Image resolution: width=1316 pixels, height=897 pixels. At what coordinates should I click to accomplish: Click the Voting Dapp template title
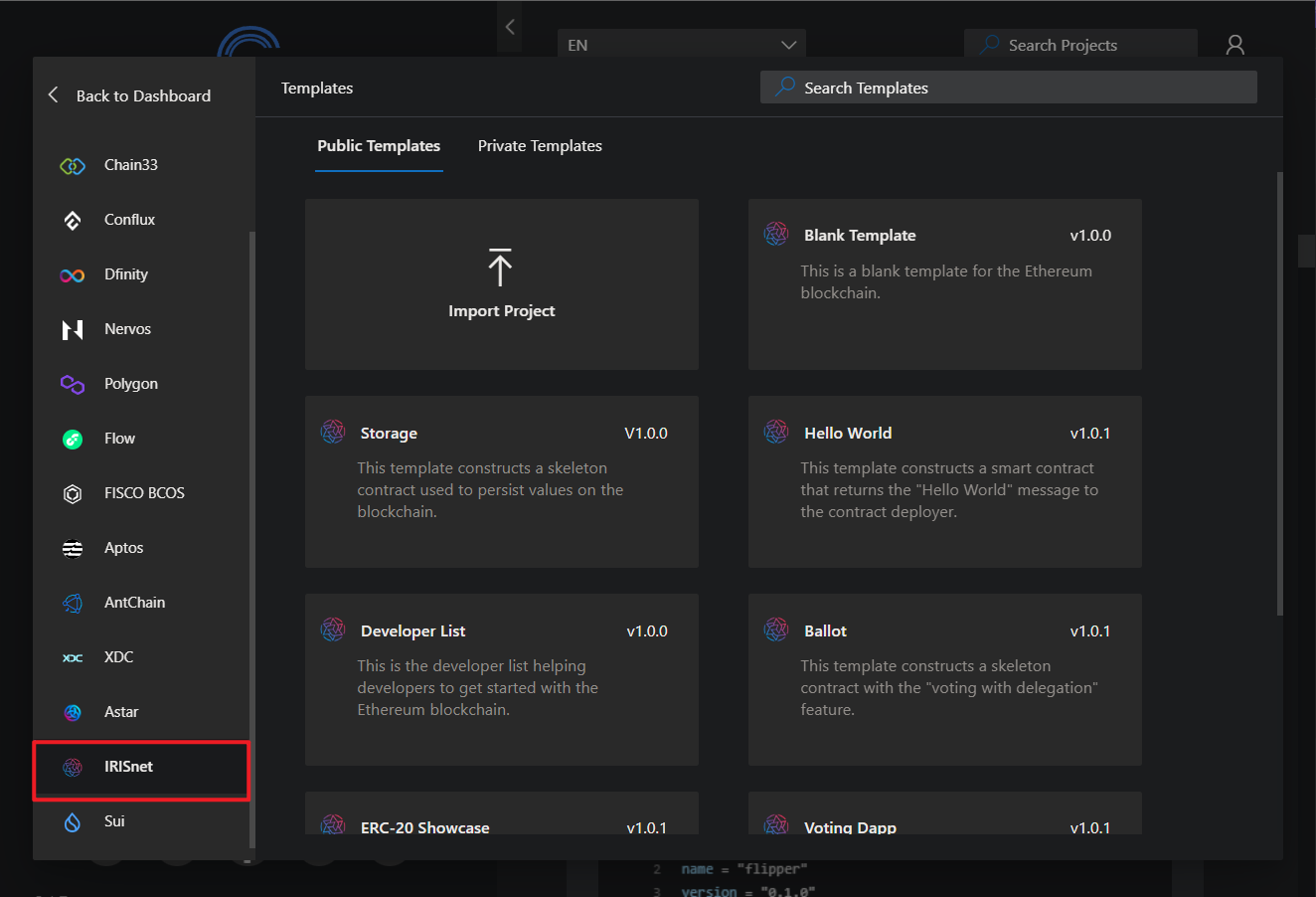(x=850, y=827)
